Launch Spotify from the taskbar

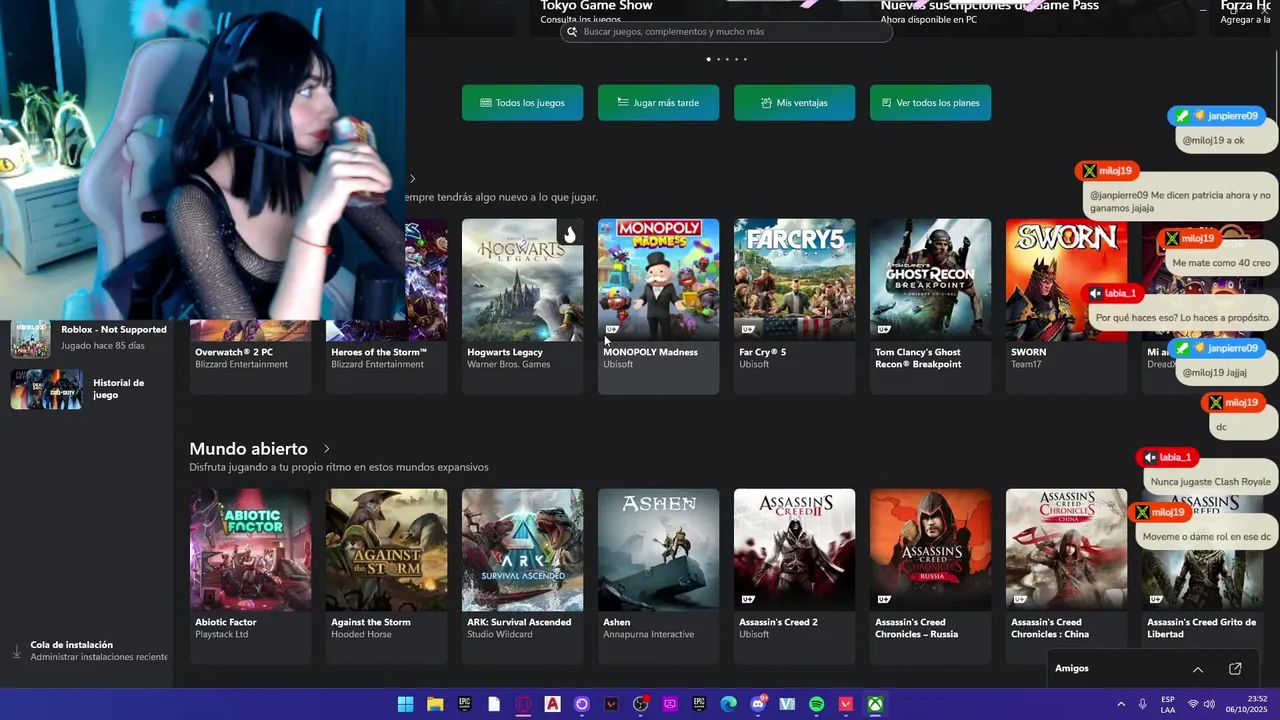(x=816, y=704)
